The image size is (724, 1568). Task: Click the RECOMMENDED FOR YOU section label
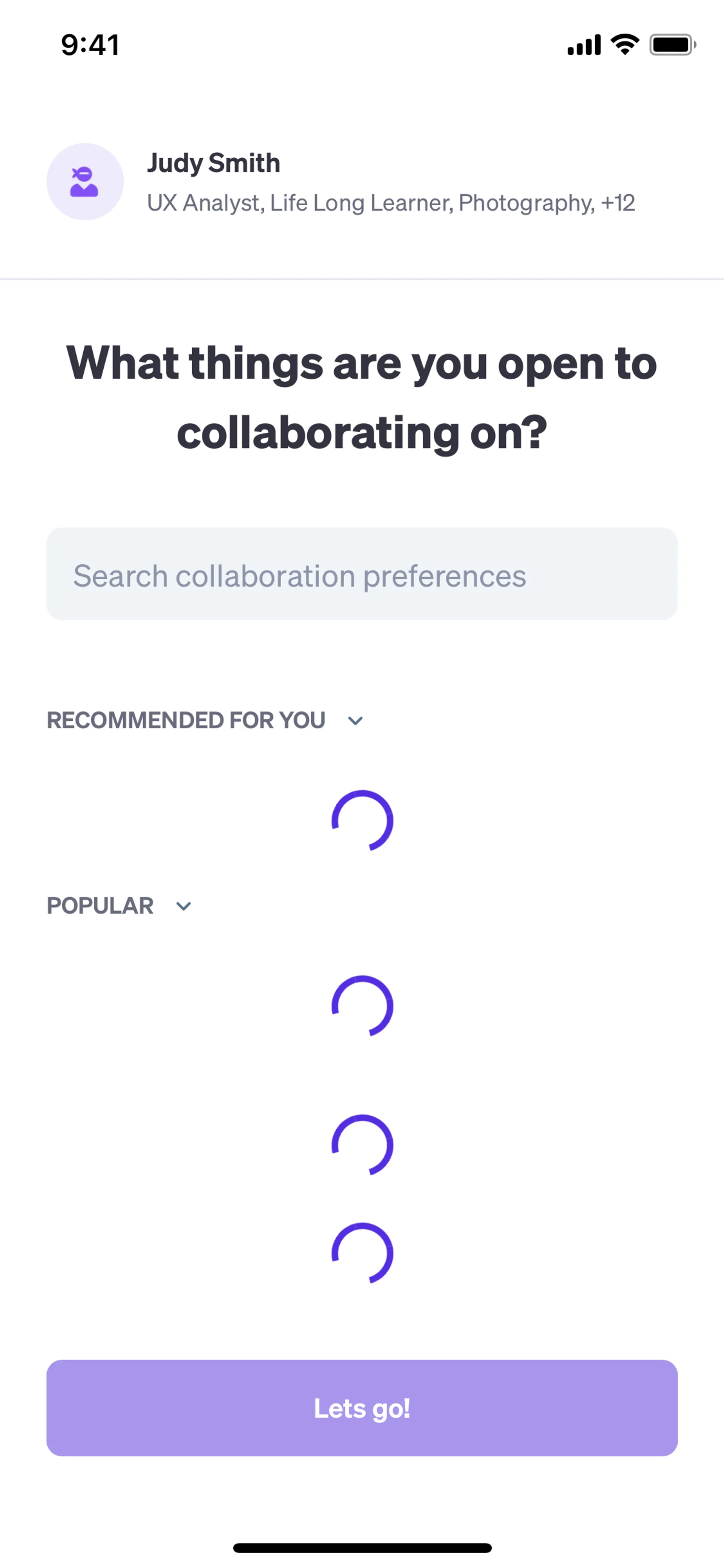pyautogui.click(x=186, y=720)
